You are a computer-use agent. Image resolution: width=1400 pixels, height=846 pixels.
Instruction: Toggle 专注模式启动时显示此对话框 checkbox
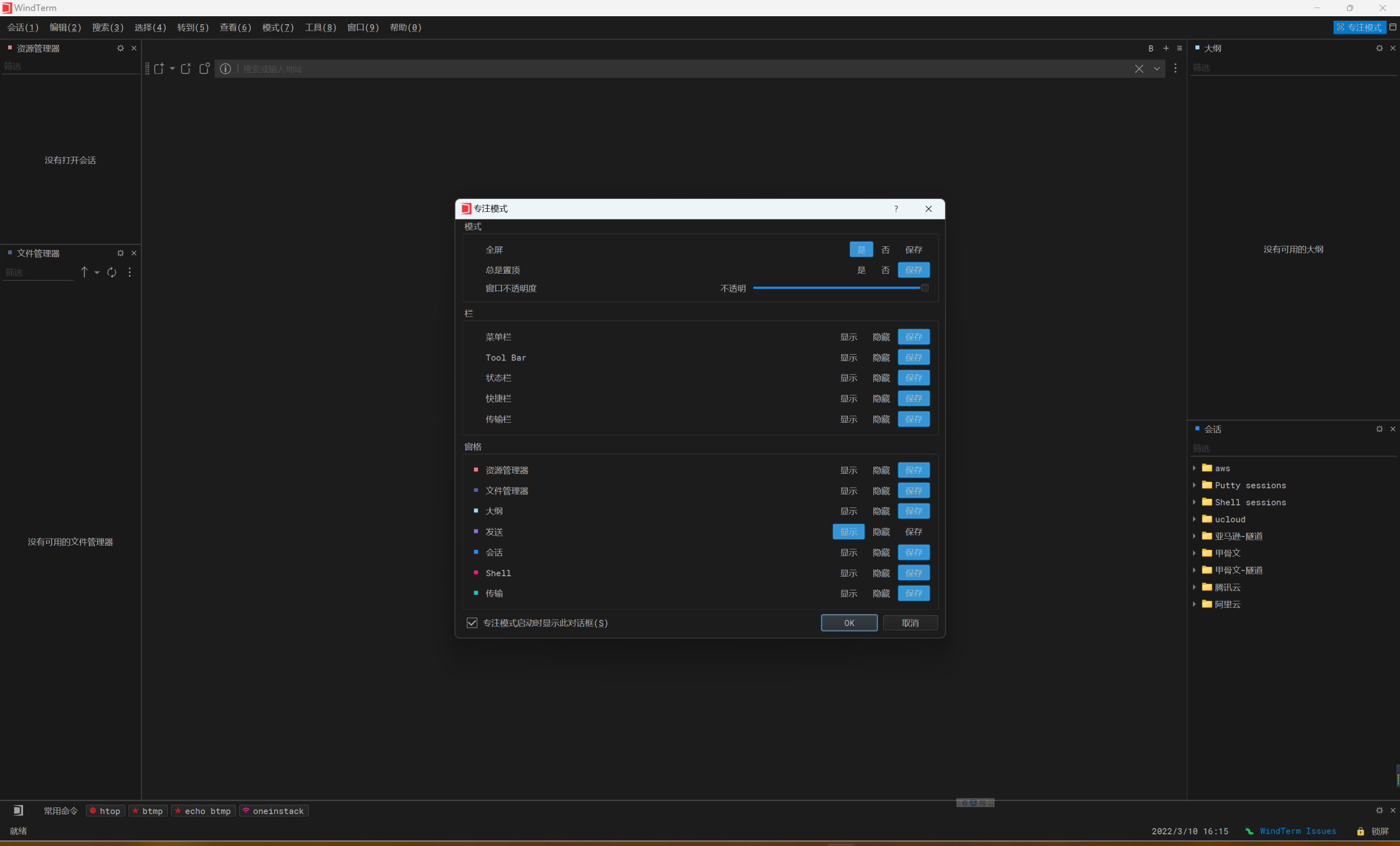[472, 623]
